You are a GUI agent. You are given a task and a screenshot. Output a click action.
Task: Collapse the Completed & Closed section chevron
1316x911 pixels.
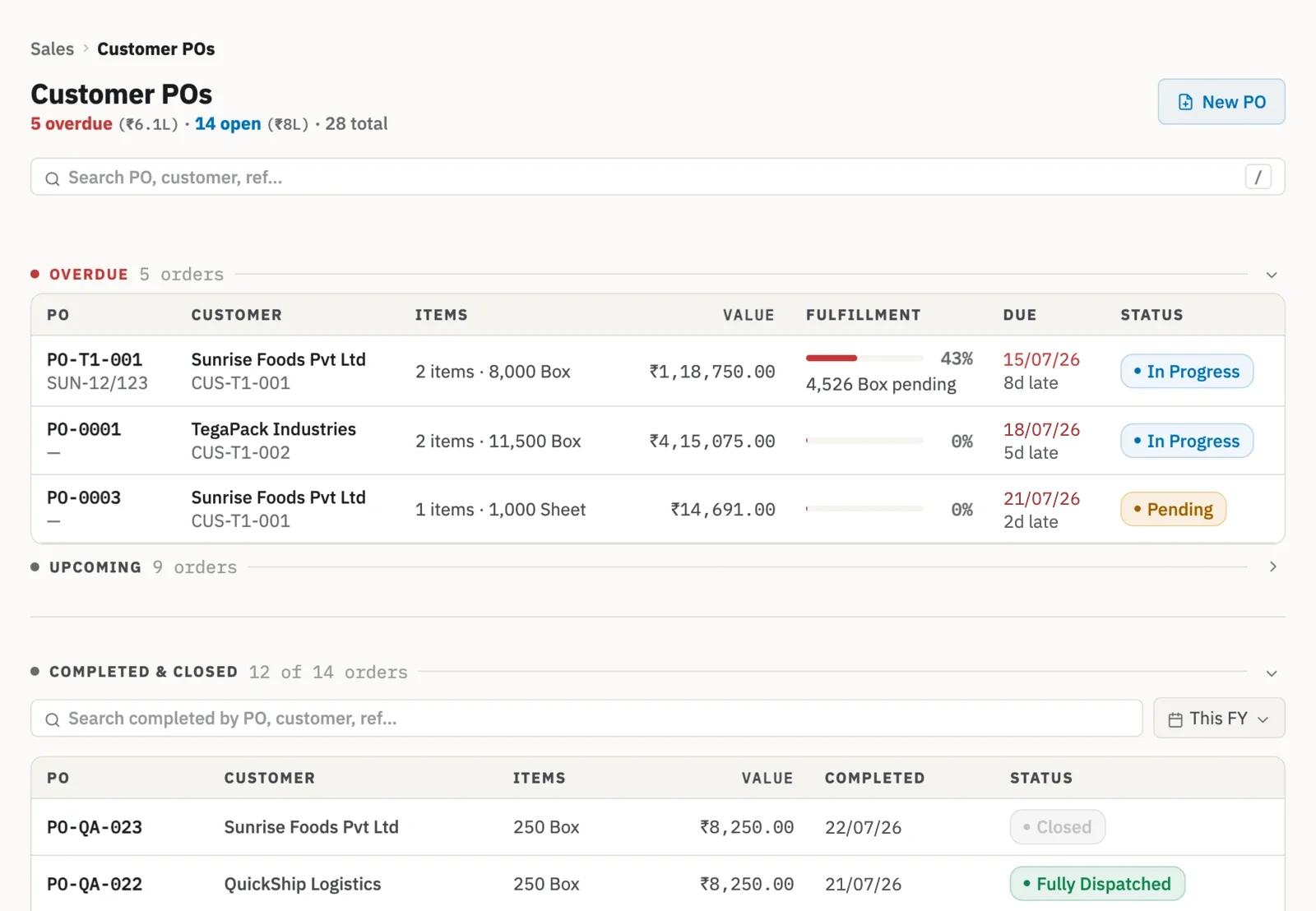point(1272,673)
